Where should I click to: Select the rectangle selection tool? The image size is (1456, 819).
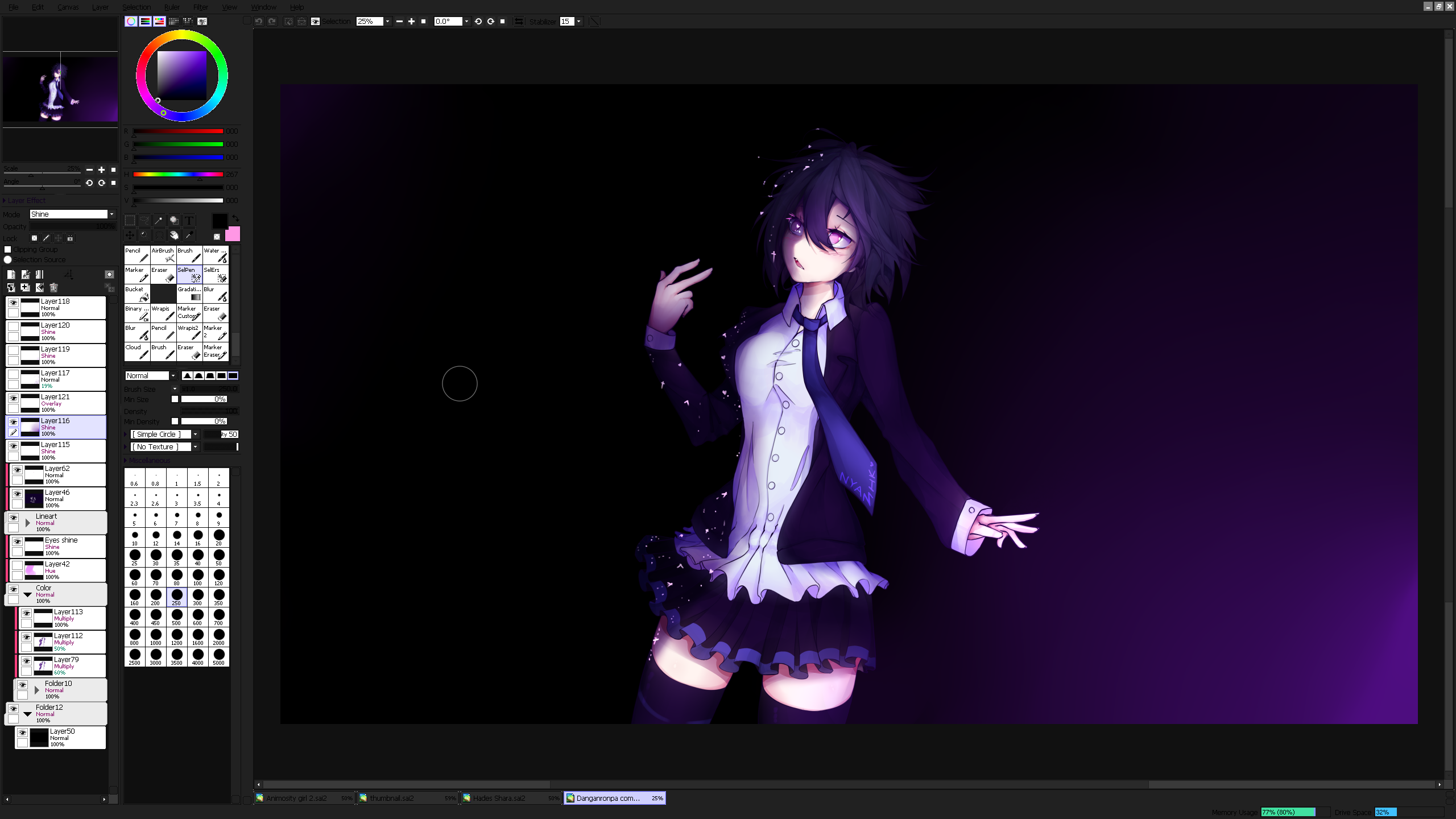130,221
